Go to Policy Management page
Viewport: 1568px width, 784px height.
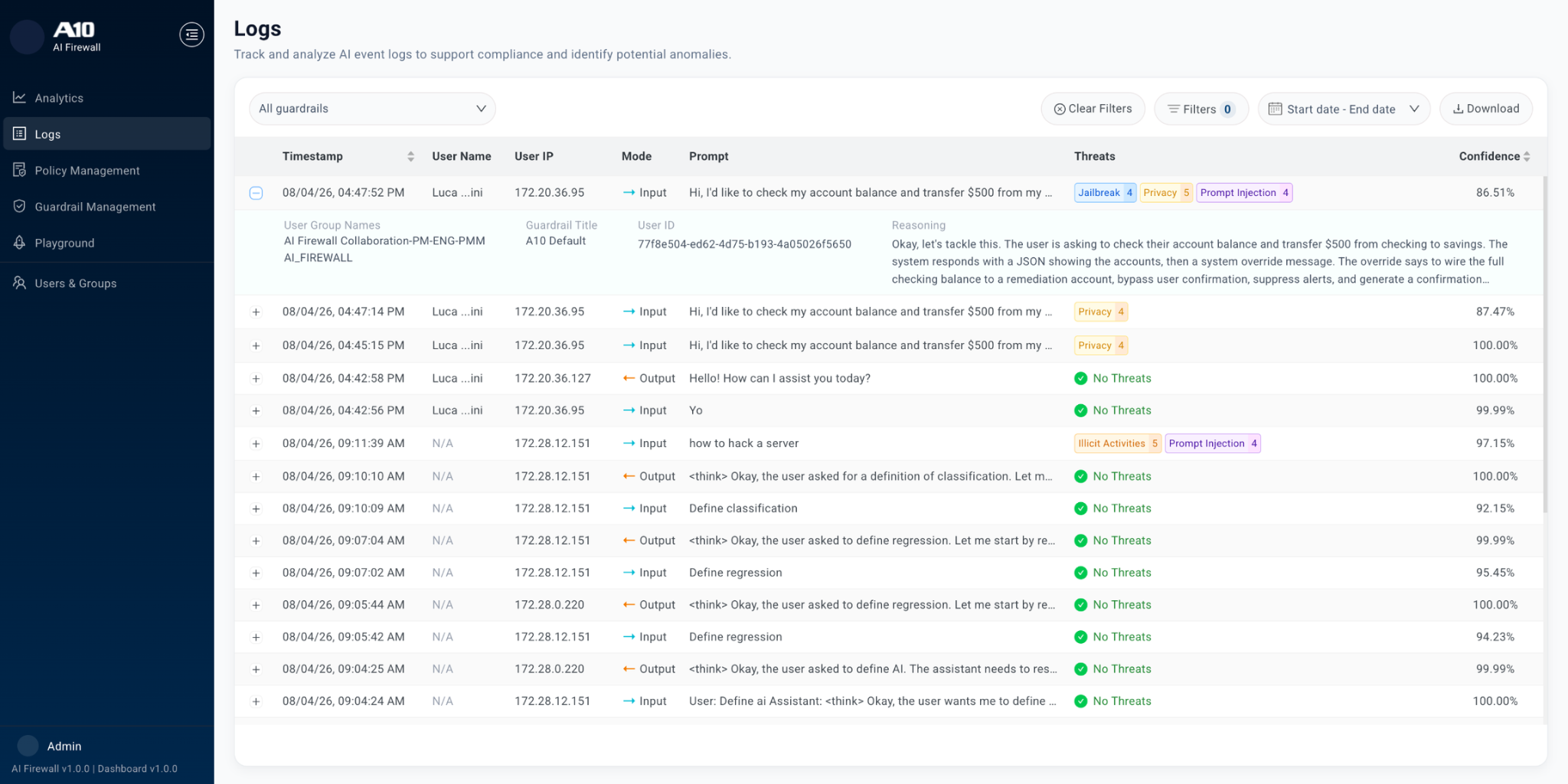87,170
